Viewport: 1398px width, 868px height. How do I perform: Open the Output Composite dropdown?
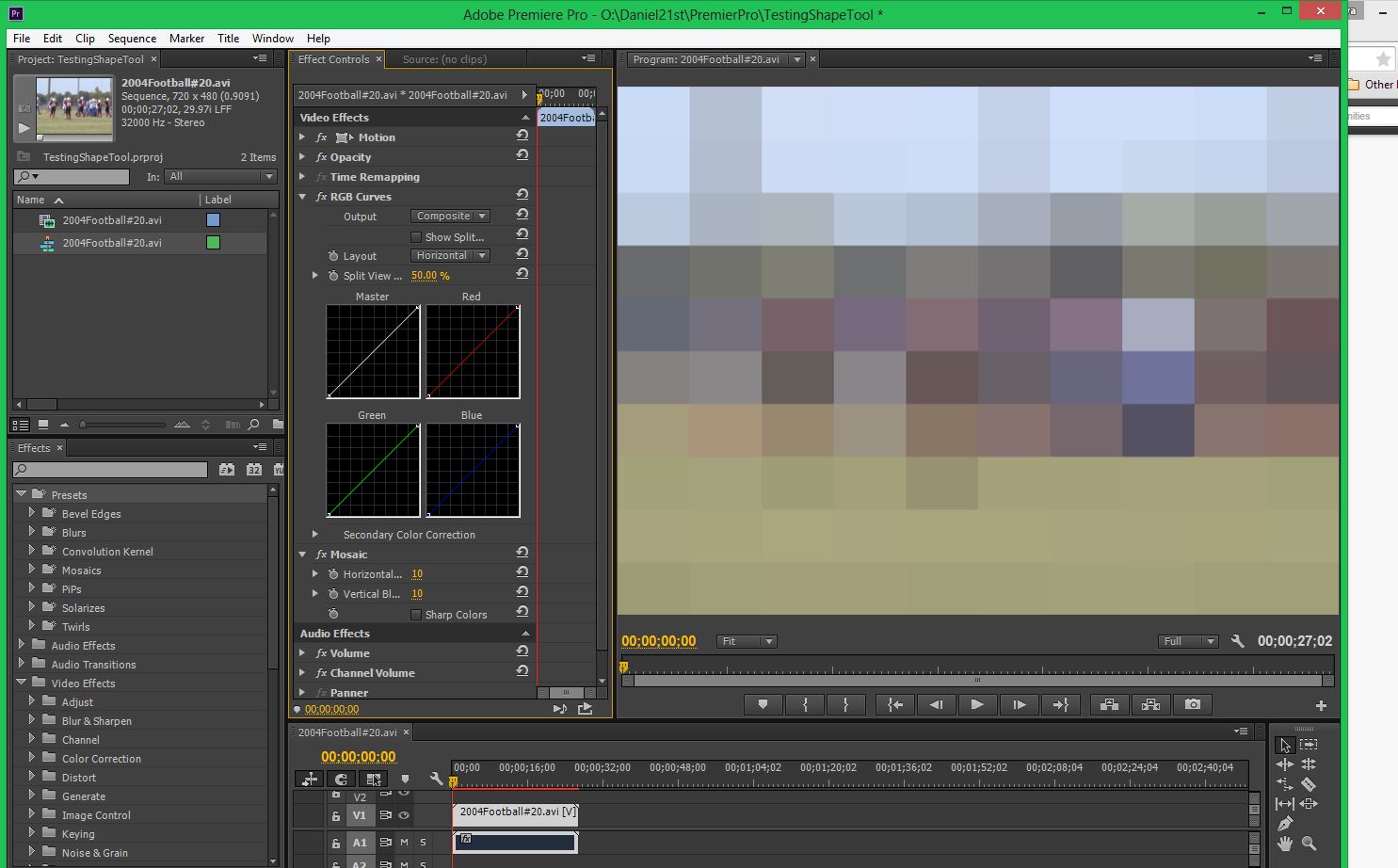click(450, 216)
